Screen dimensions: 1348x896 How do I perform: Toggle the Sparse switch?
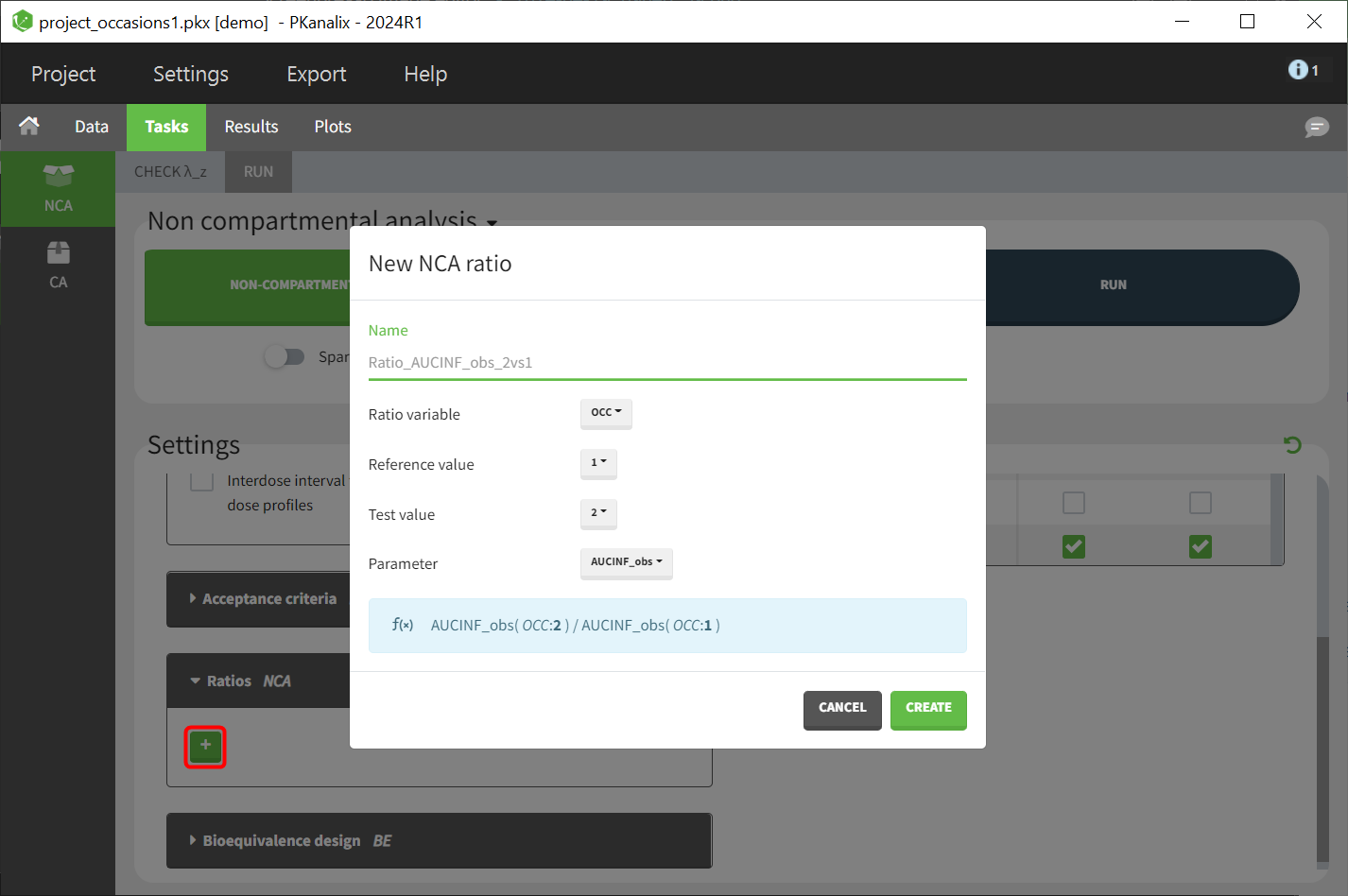[285, 356]
